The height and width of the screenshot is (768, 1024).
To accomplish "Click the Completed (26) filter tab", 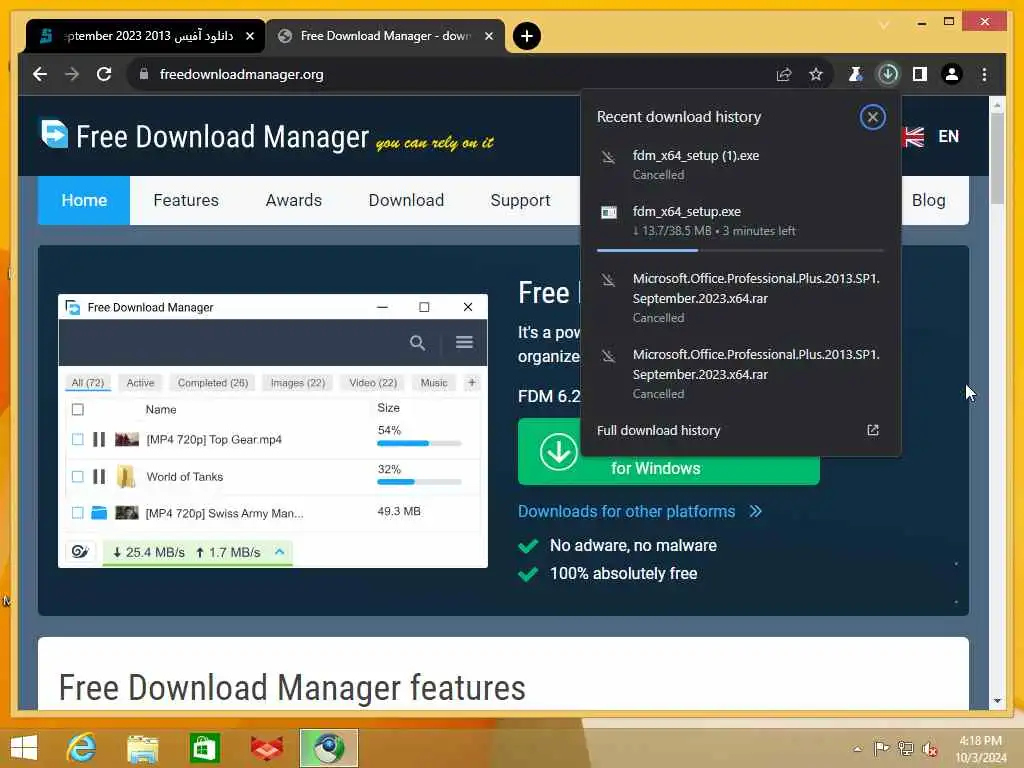I will (x=213, y=383).
